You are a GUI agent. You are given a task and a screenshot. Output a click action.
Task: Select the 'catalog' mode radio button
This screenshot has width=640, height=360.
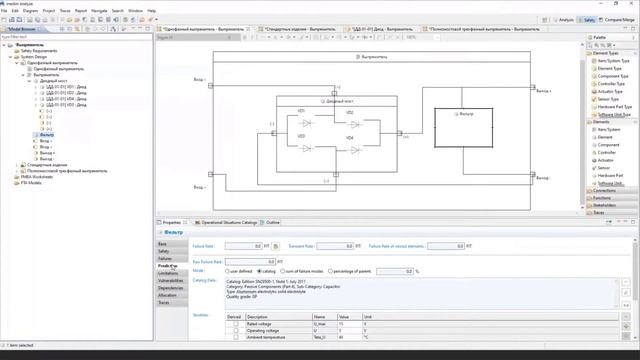[x=259, y=271]
